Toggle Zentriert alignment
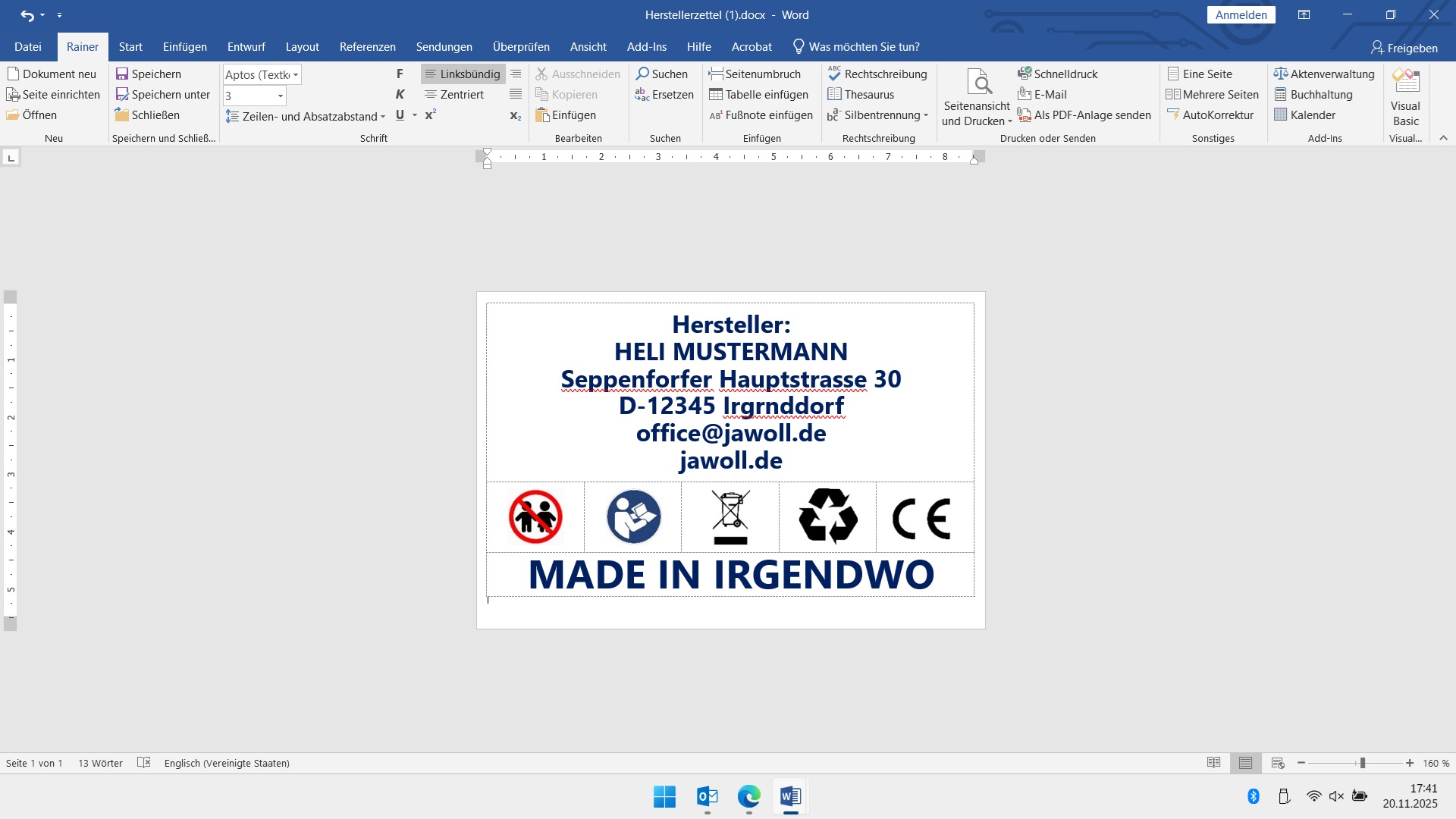Screen dimensions: 1456x819 tap(454, 94)
